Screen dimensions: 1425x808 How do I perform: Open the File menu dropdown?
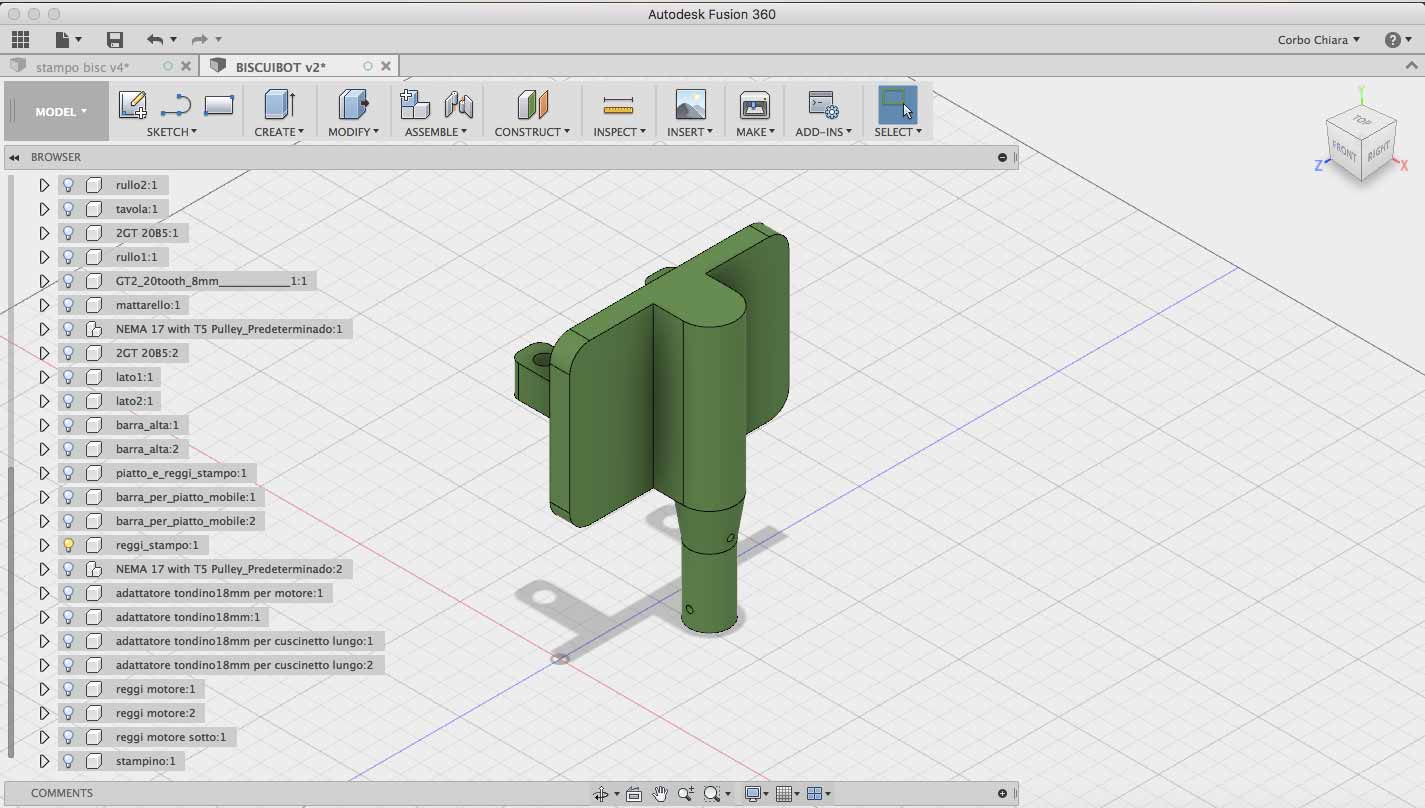pyautogui.click(x=68, y=40)
